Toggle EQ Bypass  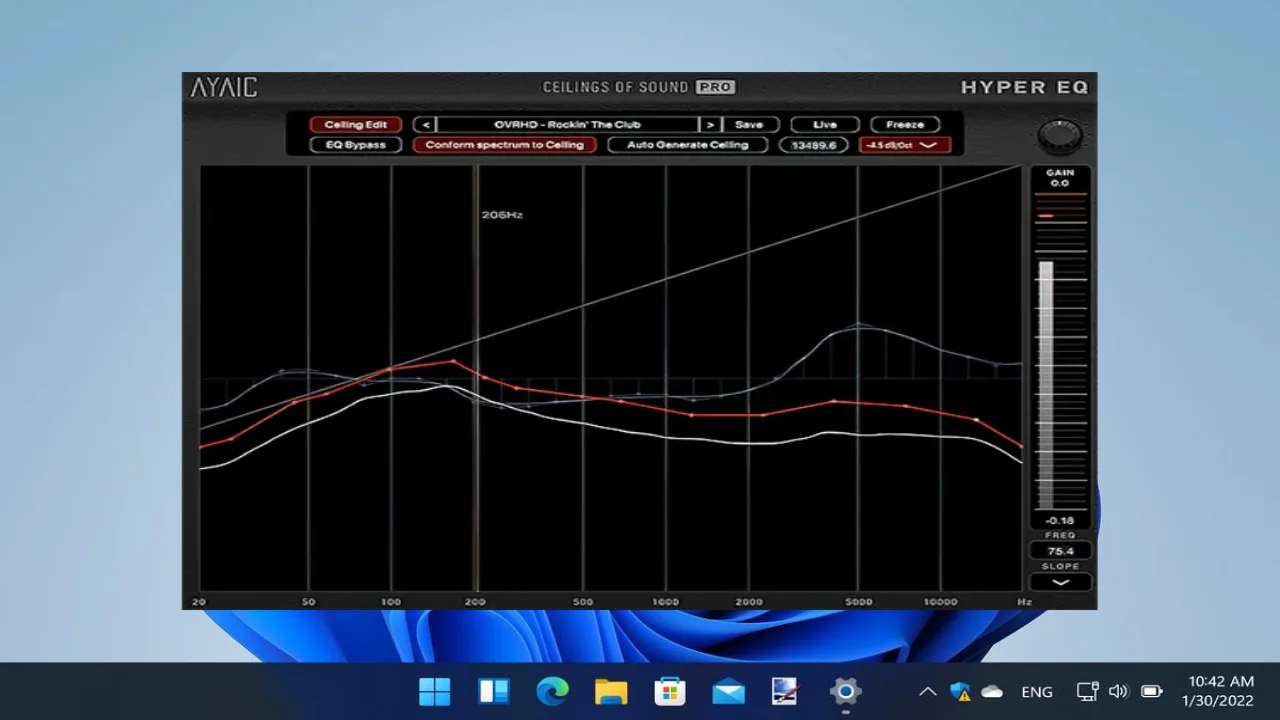tap(355, 145)
